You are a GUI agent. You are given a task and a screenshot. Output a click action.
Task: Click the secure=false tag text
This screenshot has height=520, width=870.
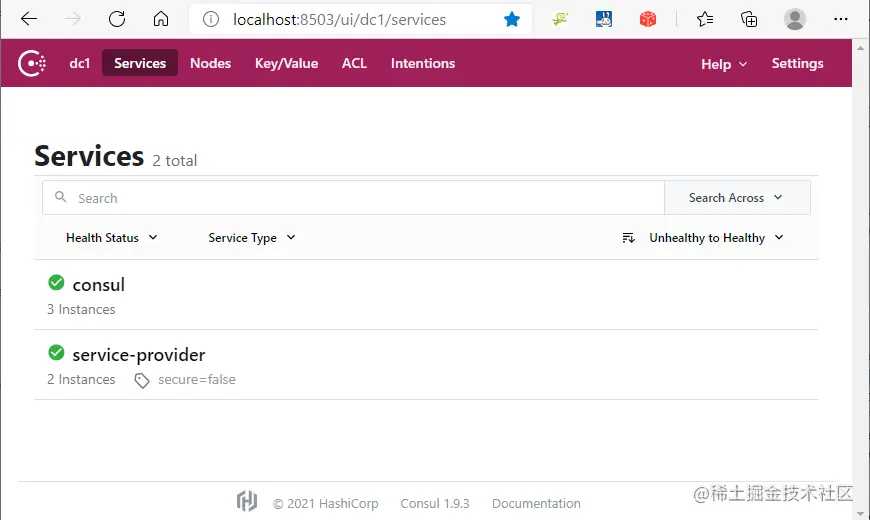[197, 379]
